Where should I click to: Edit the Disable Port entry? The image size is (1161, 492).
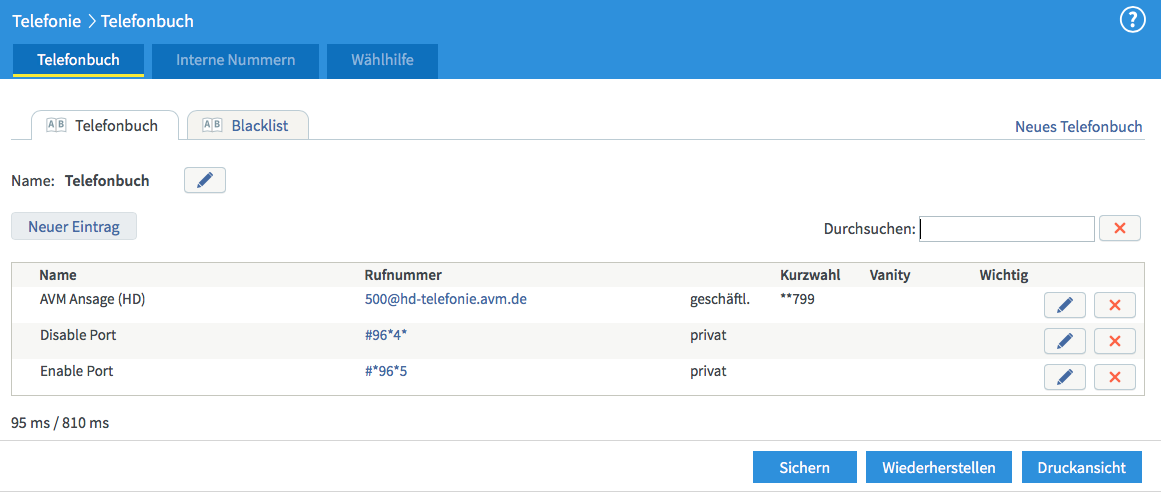[1064, 341]
